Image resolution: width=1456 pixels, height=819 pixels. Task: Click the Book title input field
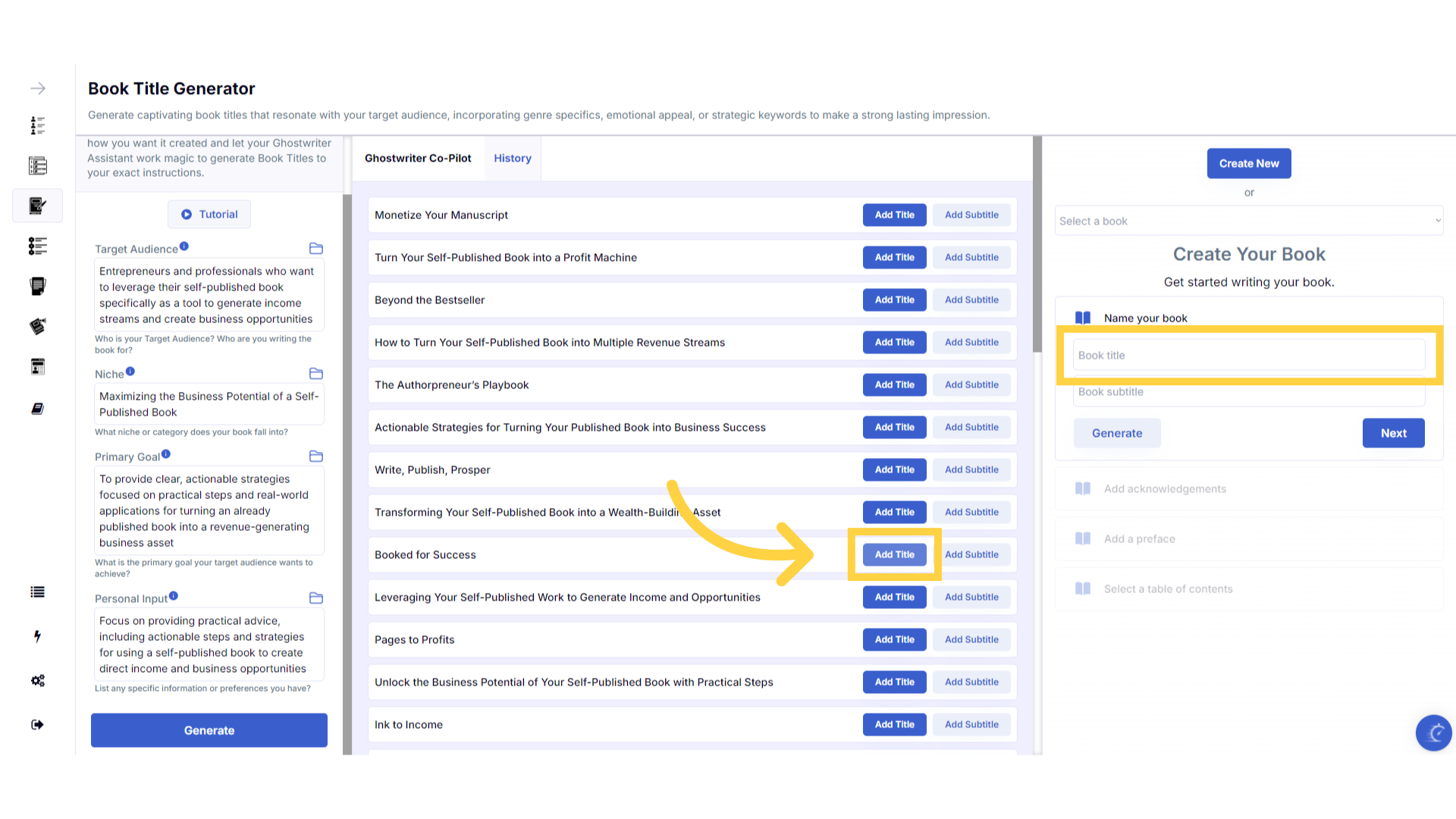(1249, 356)
